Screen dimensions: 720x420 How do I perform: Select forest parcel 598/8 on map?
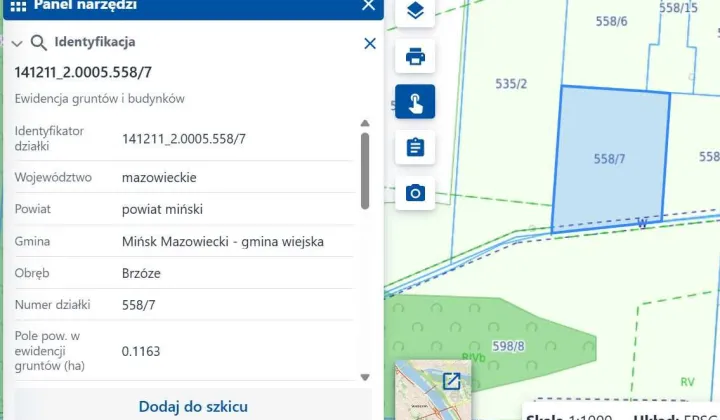(x=508, y=346)
